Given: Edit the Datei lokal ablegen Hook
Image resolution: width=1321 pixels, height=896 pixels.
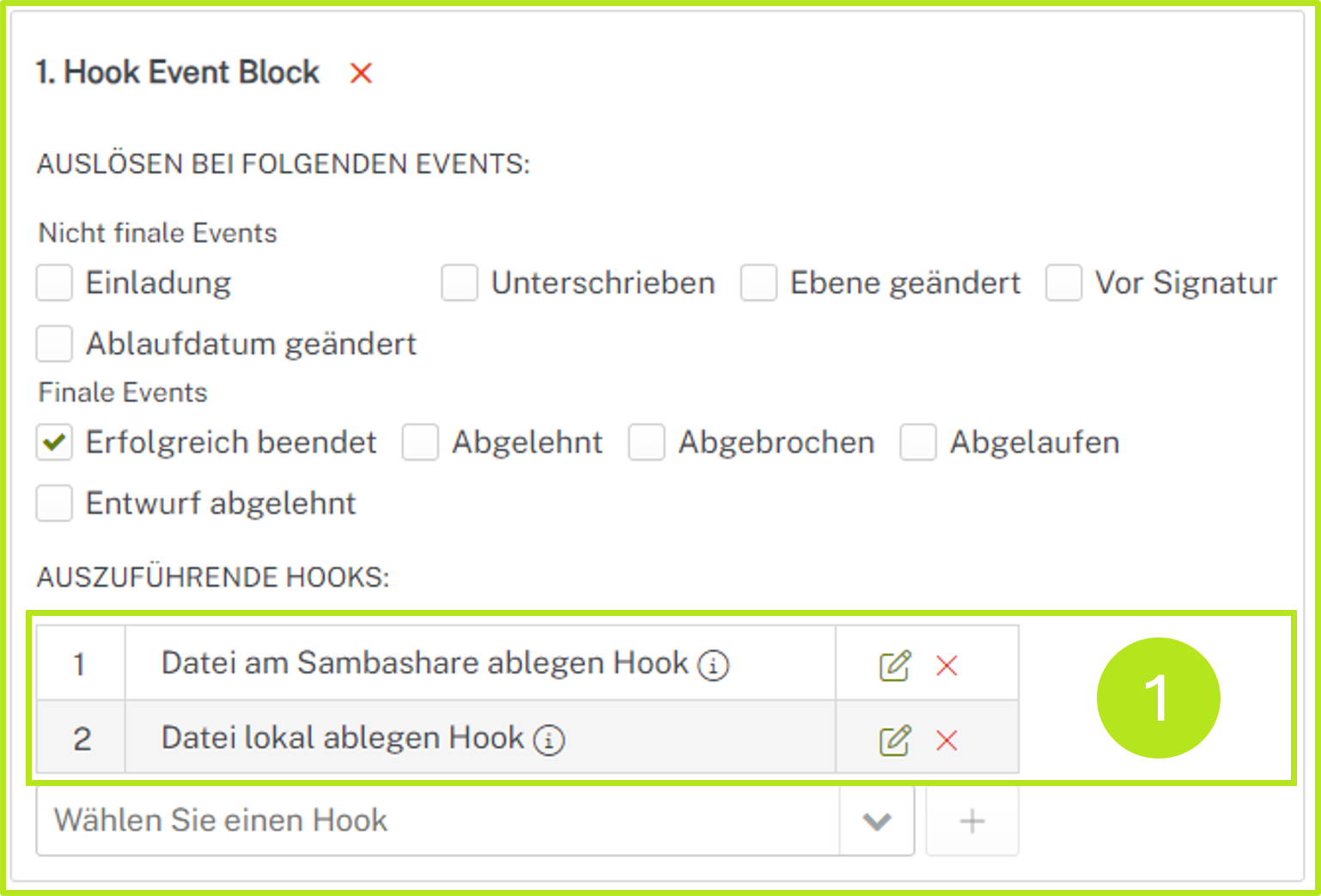Looking at the screenshot, I should click(893, 738).
